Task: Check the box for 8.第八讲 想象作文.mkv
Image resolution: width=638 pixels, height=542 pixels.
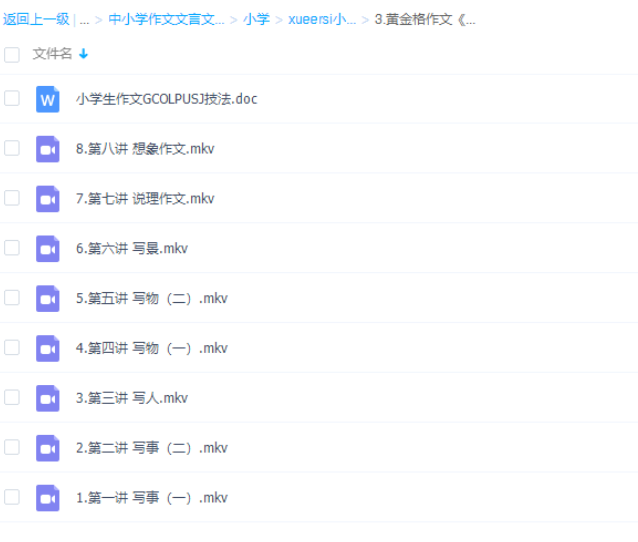Action: (x=12, y=148)
